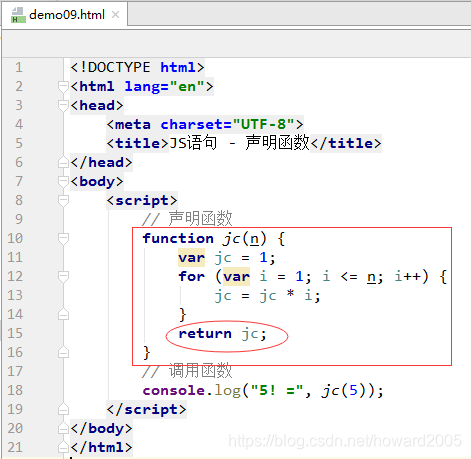
Task: Toggle fold marker at the for loop's closing brace on line 14
Action: (x=63, y=315)
